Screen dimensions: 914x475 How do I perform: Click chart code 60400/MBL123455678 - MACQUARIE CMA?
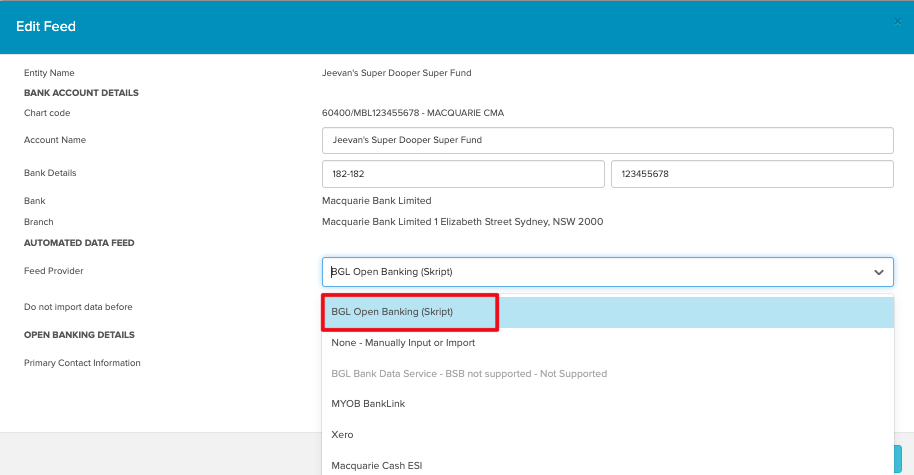coord(413,113)
